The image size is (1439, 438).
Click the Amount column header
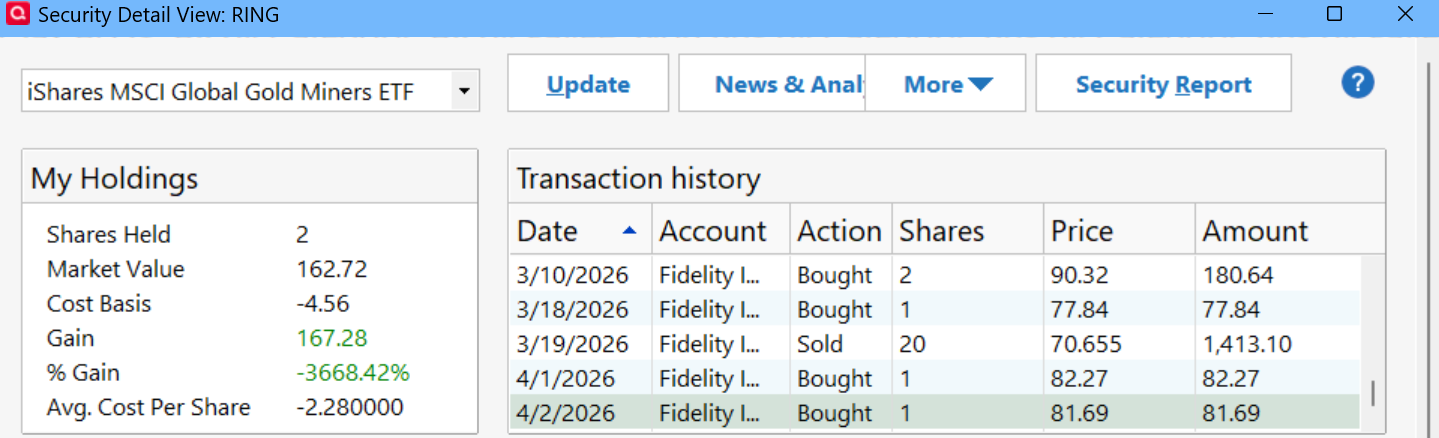pyautogui.click(x=1255, y=231)
